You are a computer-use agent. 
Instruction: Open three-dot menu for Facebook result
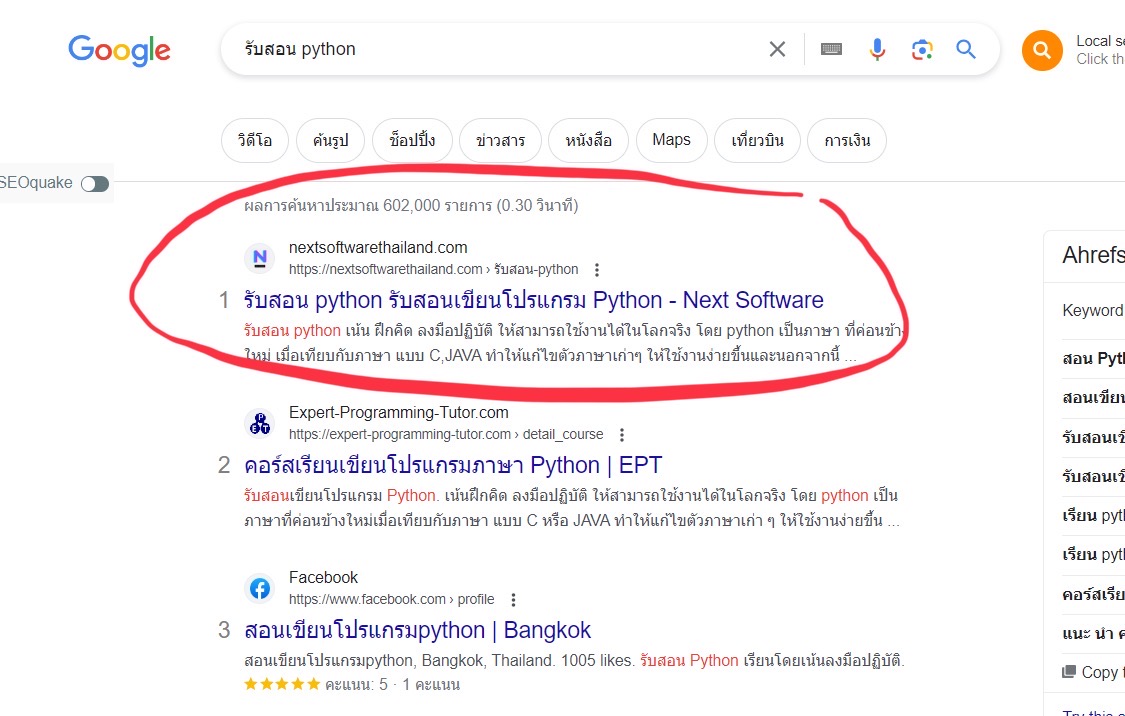click(x=513, y=600)
